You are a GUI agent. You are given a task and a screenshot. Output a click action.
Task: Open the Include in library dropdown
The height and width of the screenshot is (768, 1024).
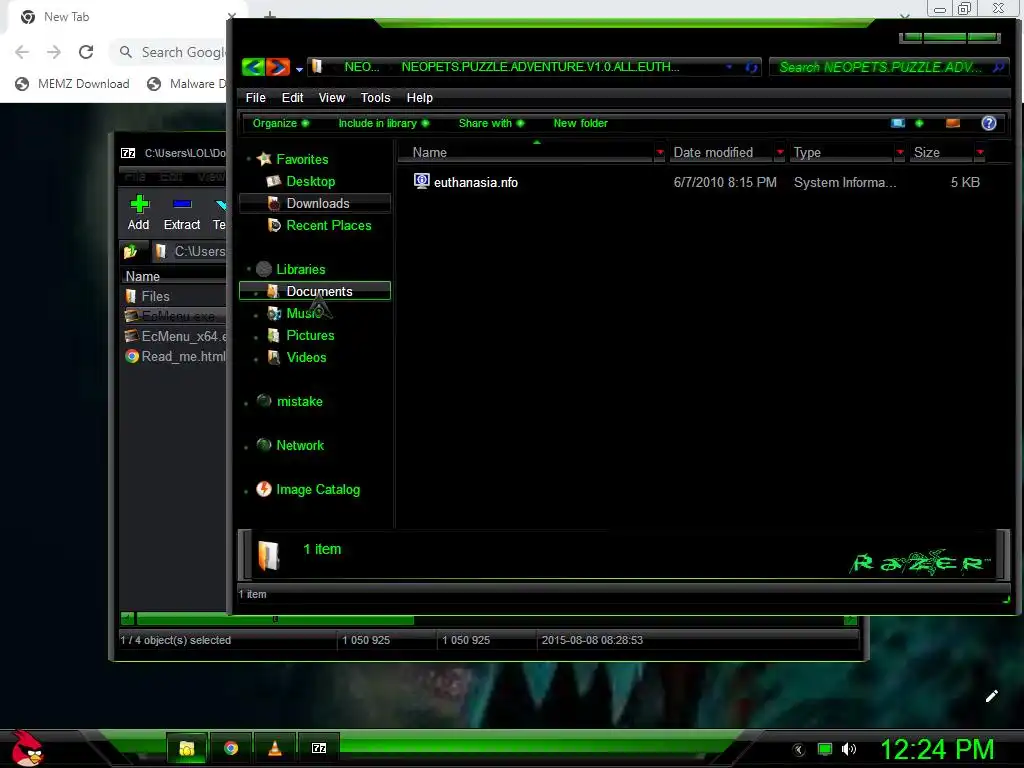[383, 123]
